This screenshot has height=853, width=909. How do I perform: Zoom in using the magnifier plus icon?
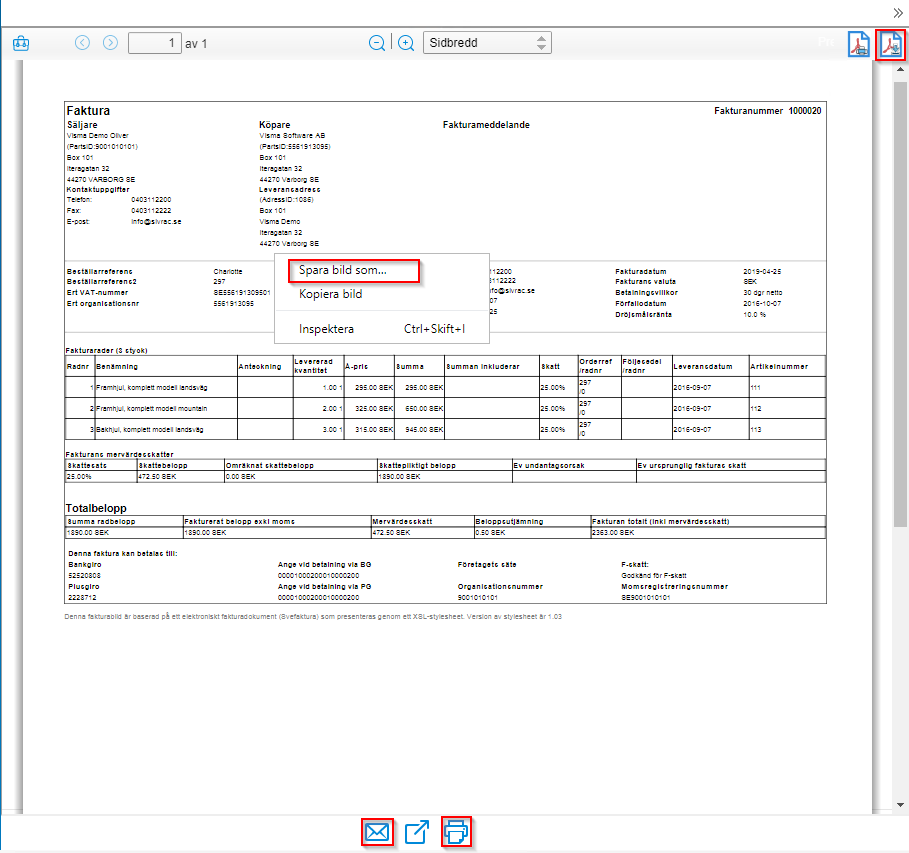tap(405, 43)
